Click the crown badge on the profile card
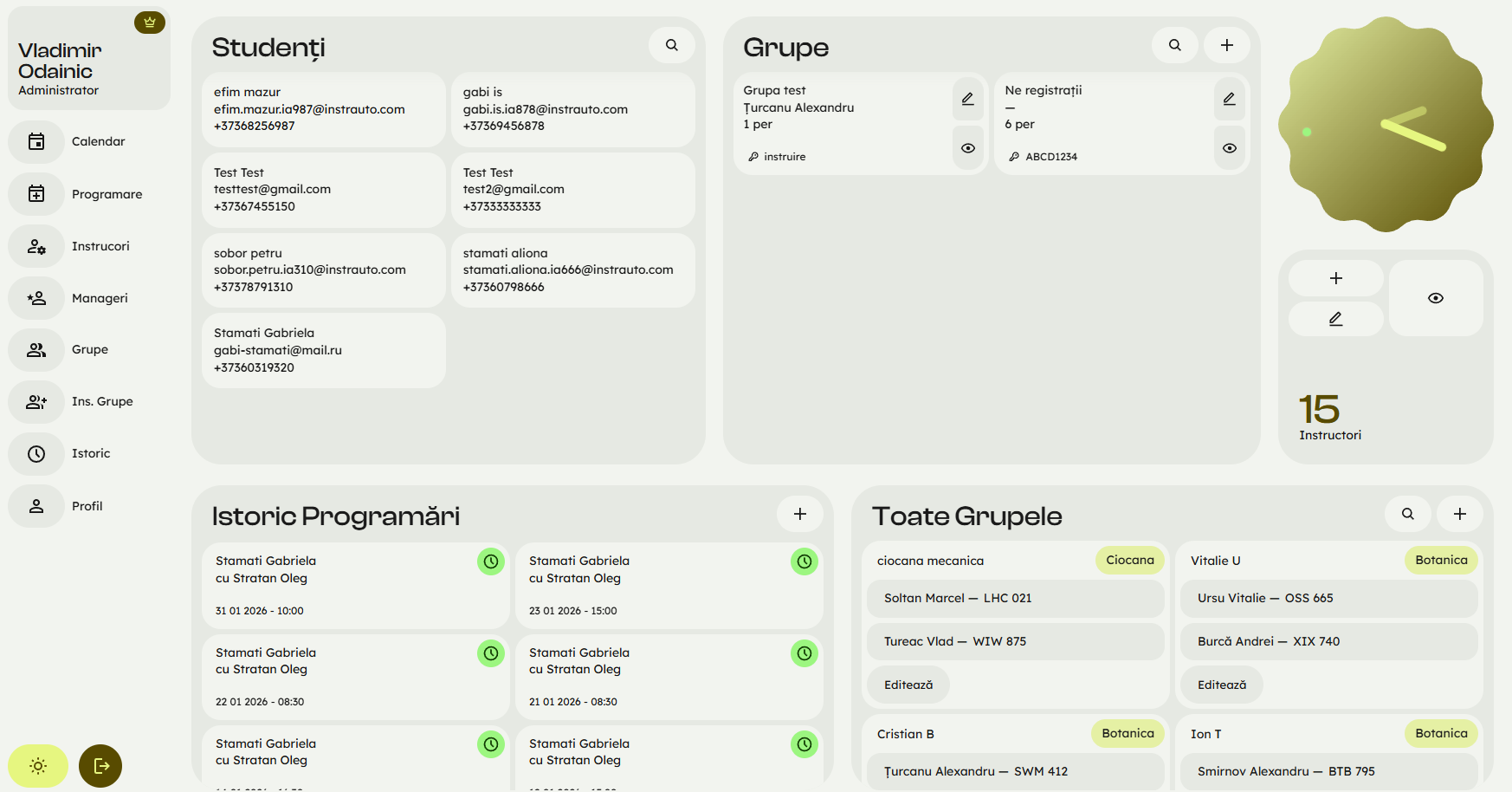Image resolution: width=1512 pixels, height=792 pixels. point(150,23)
